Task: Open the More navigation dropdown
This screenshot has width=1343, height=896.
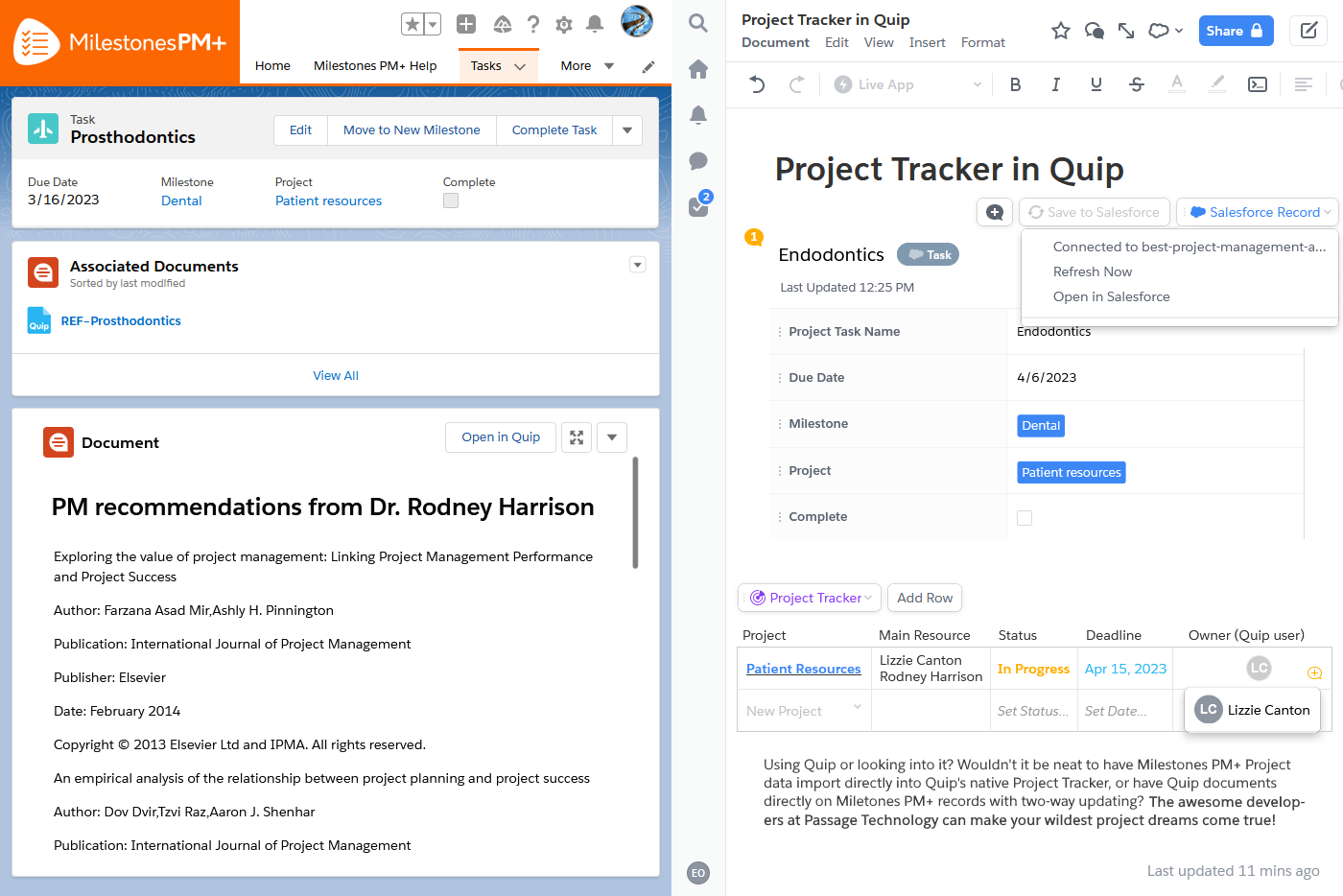Action: click(x=587, y=66)
